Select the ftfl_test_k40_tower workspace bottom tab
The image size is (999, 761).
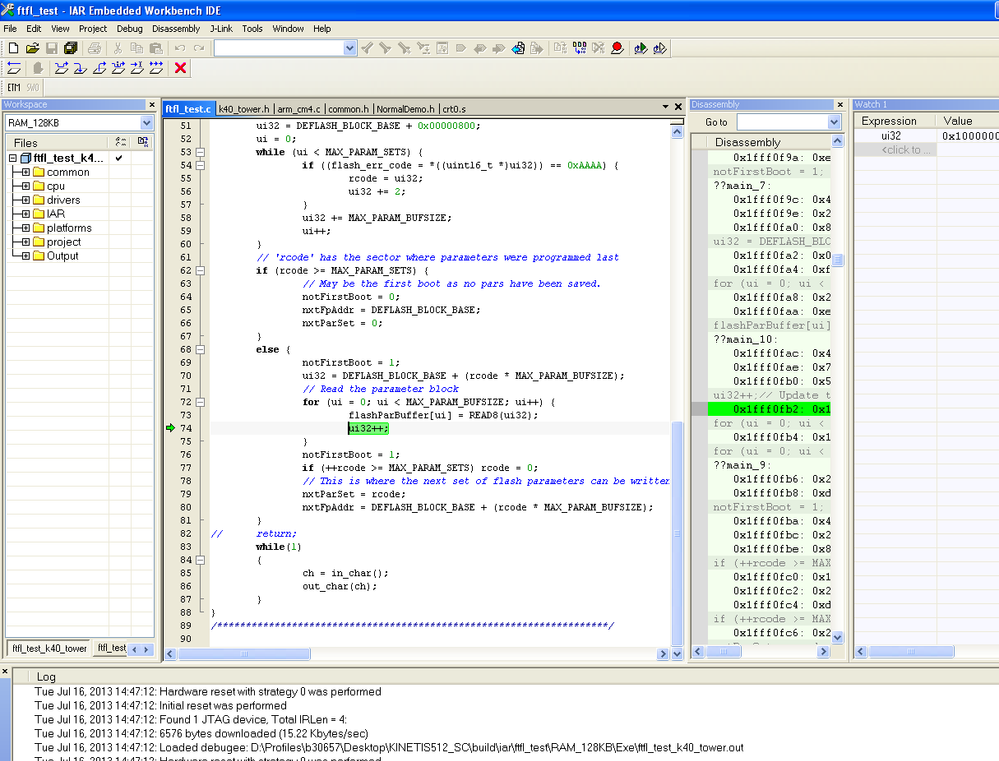(48, 649)
